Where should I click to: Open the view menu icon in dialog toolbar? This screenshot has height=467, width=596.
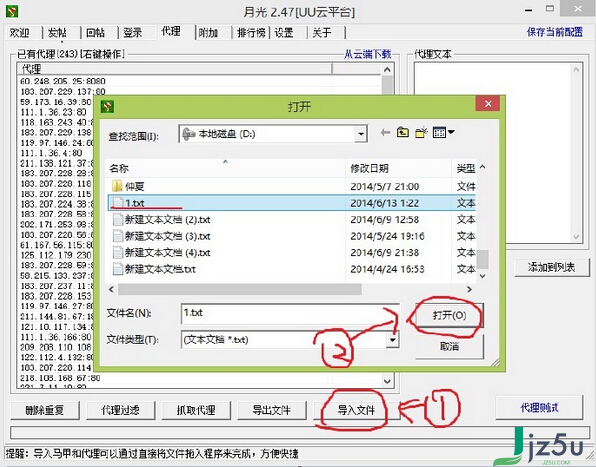(x=444, y=133)
